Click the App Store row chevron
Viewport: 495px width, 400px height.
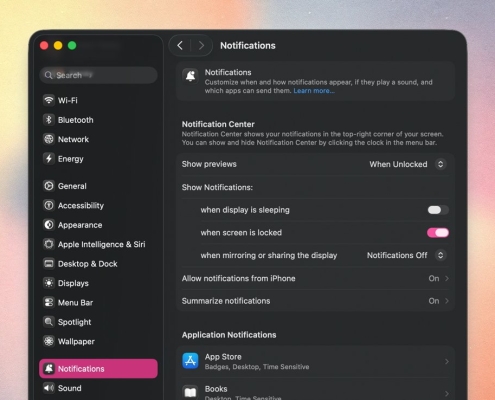[x=447, y=362]
